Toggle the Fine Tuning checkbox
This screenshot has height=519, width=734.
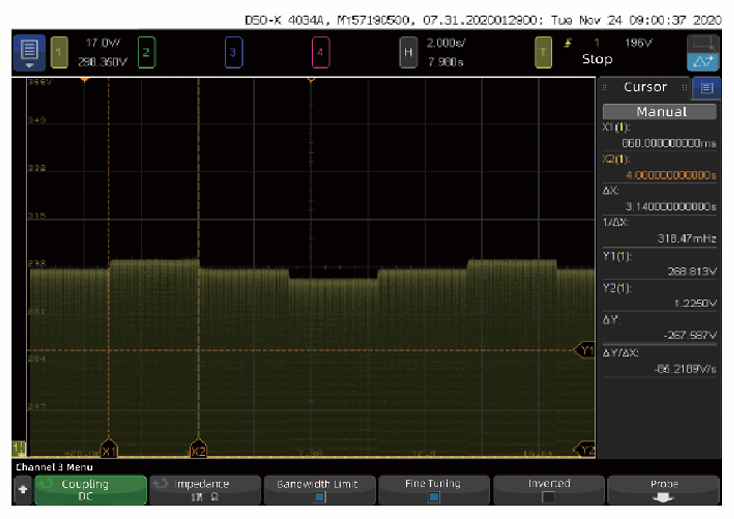[x=433, y=496]
